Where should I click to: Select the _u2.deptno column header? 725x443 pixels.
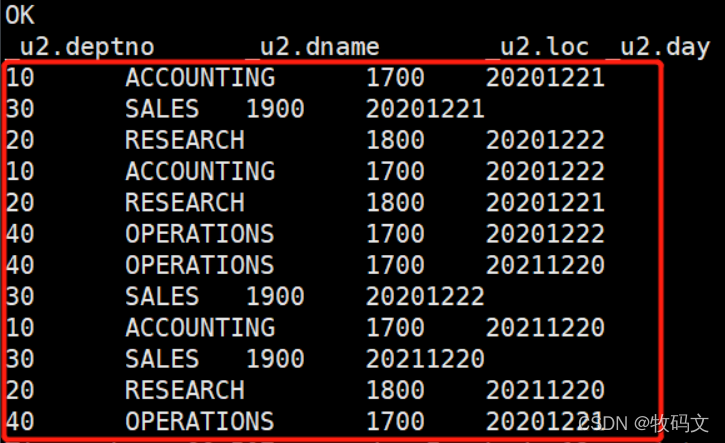[80, 47]
